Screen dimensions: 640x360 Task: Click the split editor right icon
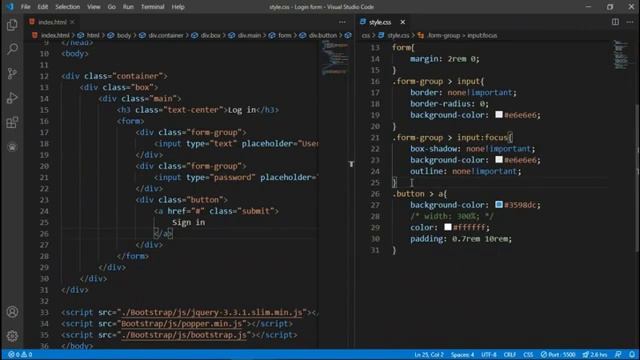tap(615, 22)
